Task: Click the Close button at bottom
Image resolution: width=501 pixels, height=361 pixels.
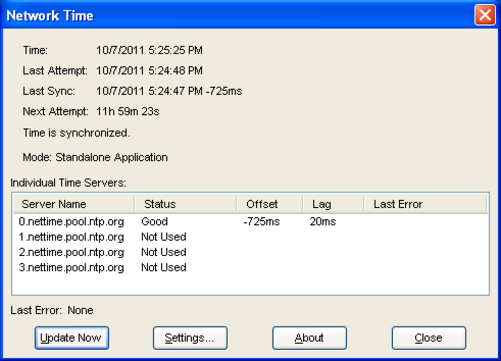Action: click(429, 338)
